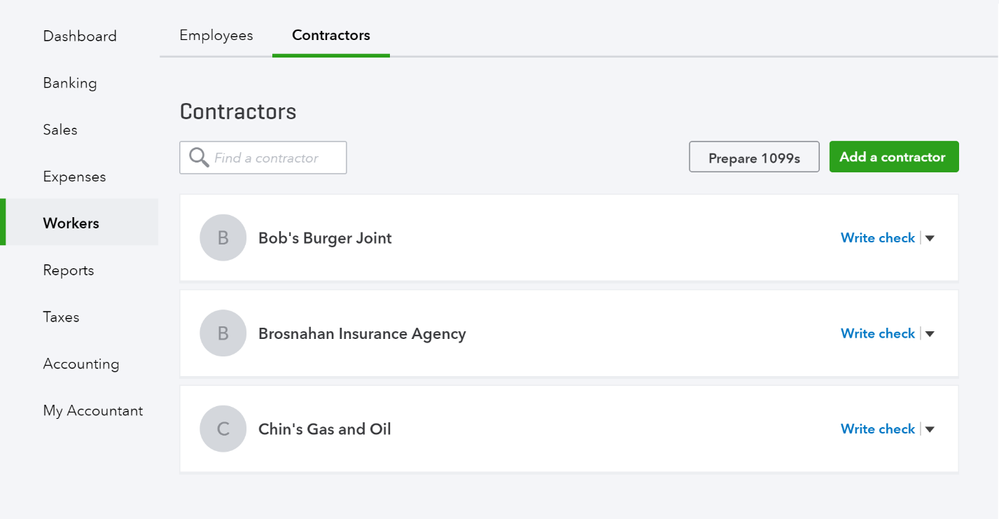Screen dimensions: 999x519
Task: Expand dropdown arrow for Bob's Burger Joint
Action: click(930, 238)
